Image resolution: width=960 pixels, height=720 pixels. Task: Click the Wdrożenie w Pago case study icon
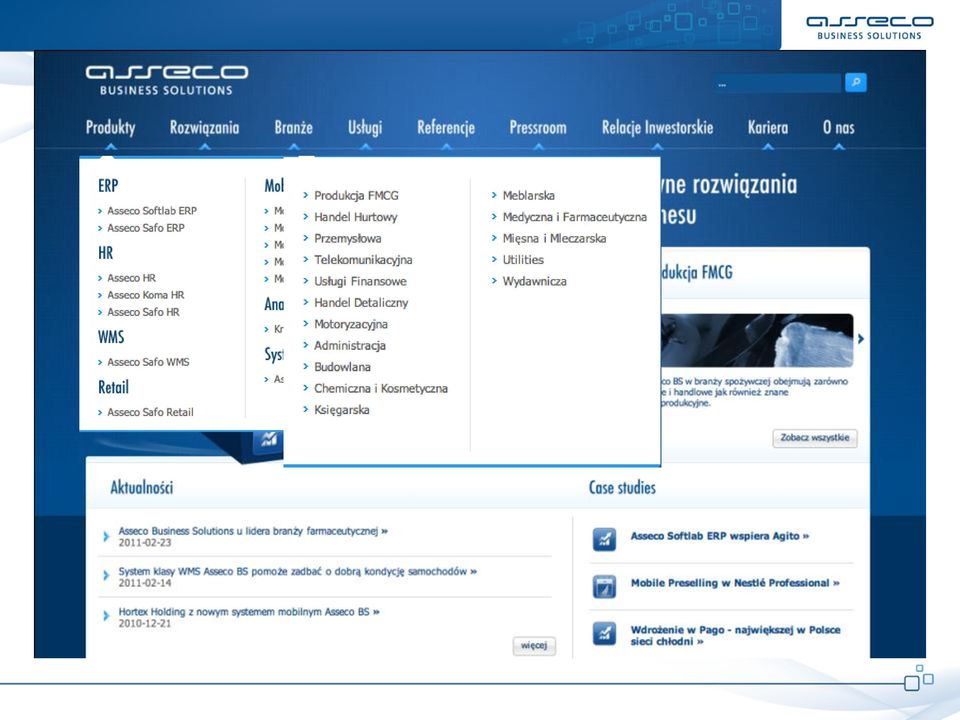click(604, 634)
